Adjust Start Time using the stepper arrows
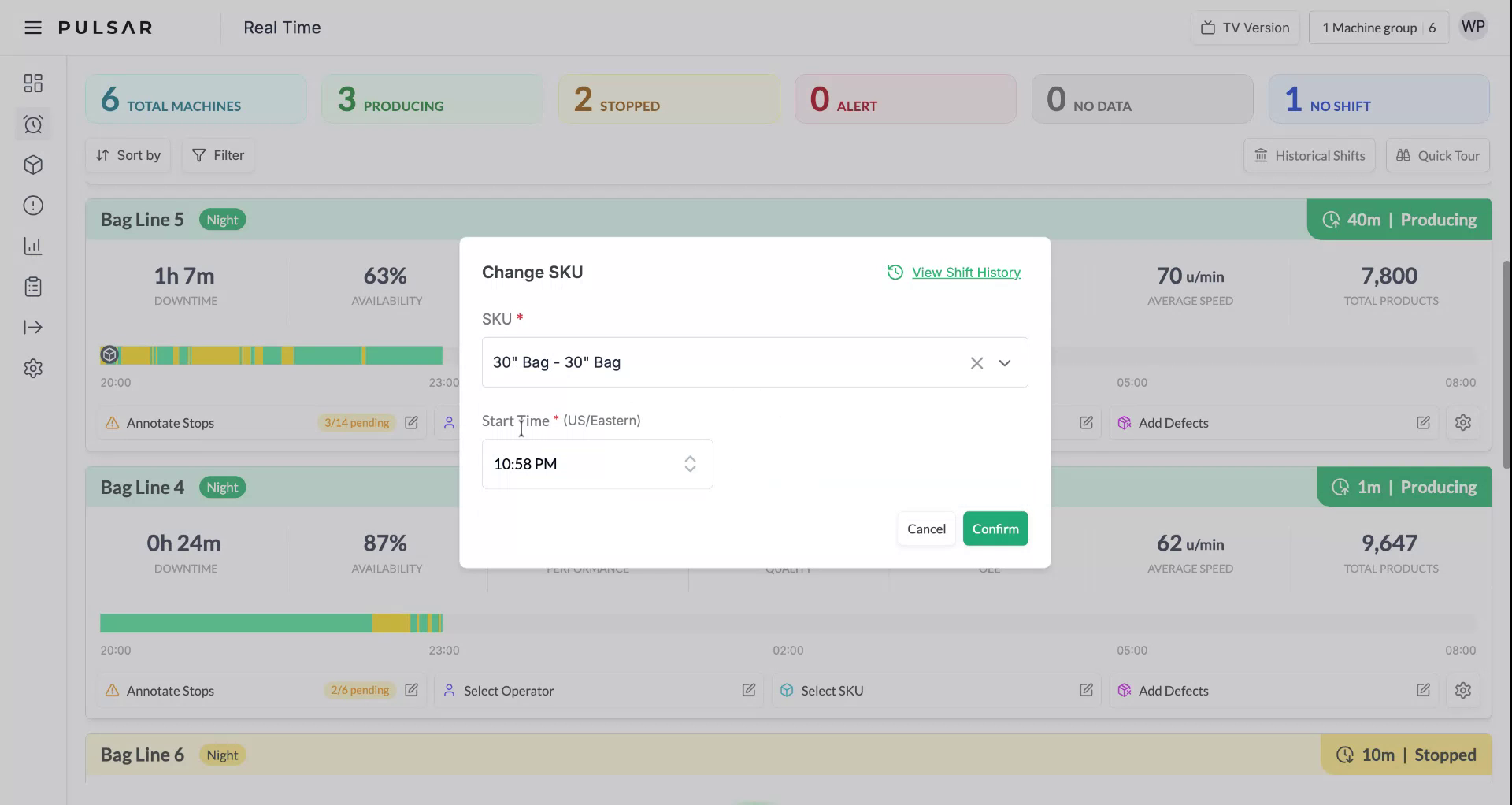 point(690,464)
